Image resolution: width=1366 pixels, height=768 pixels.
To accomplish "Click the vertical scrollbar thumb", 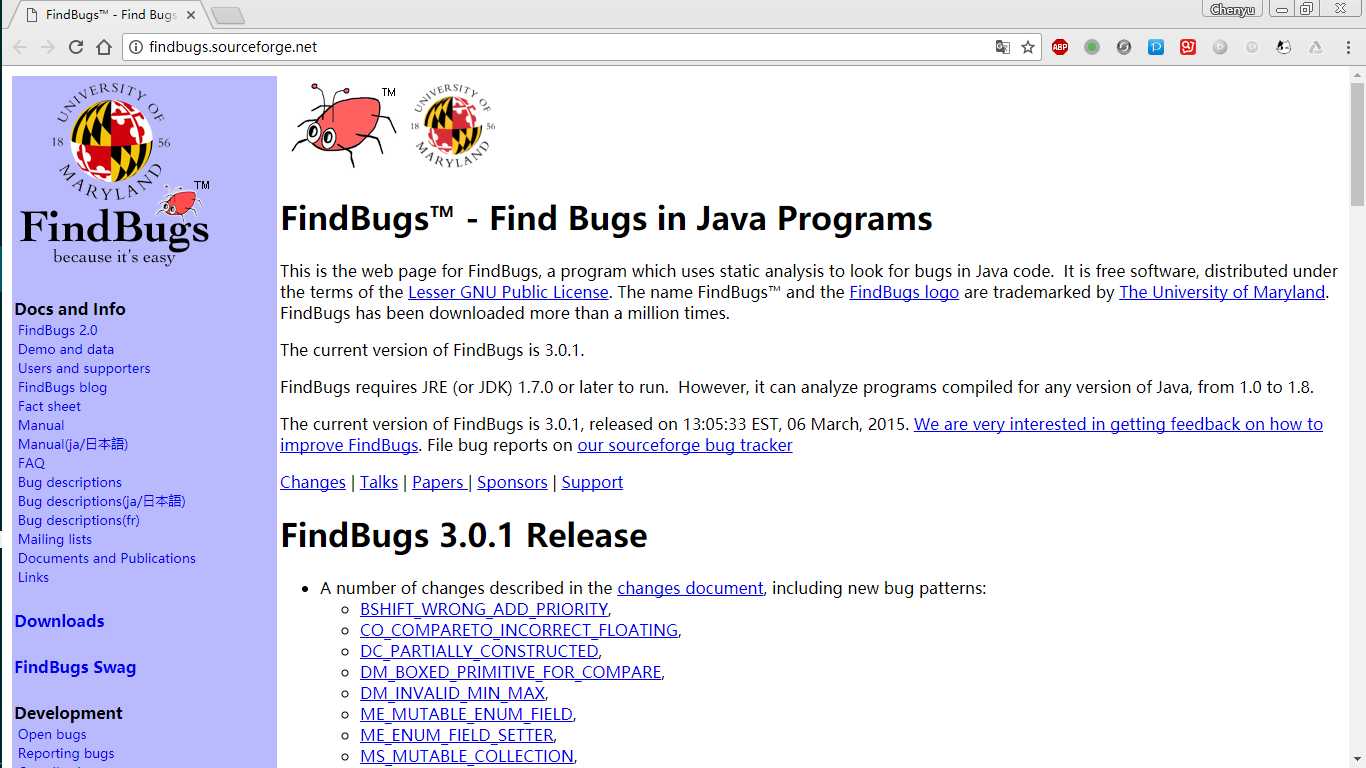I will (1357, 143).
